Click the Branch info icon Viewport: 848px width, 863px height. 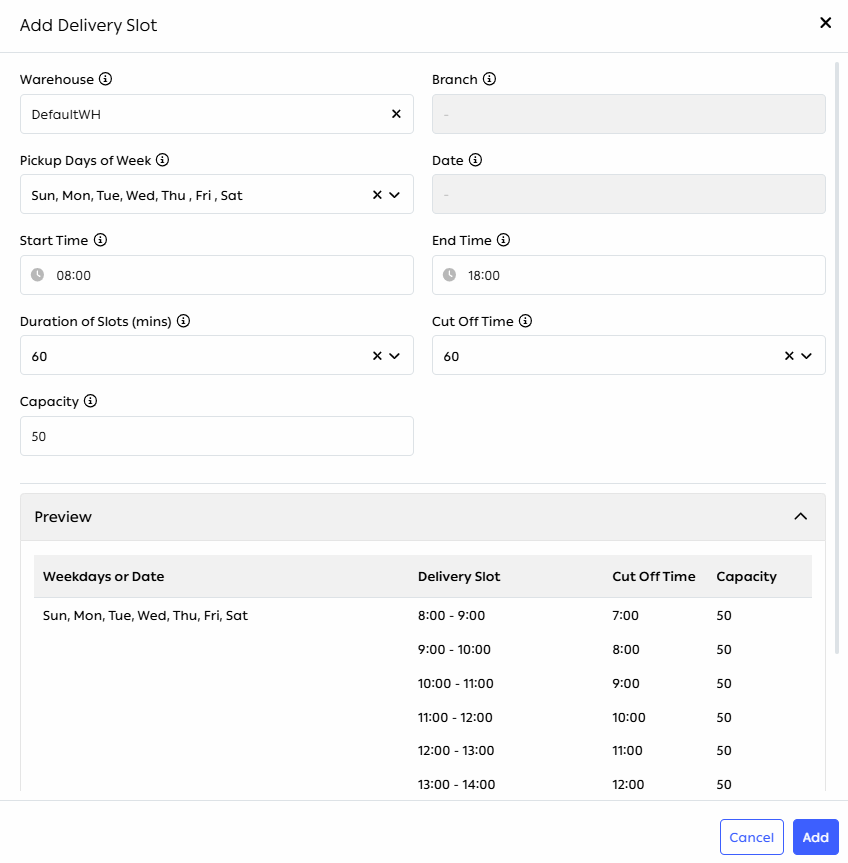coord(489,79)
